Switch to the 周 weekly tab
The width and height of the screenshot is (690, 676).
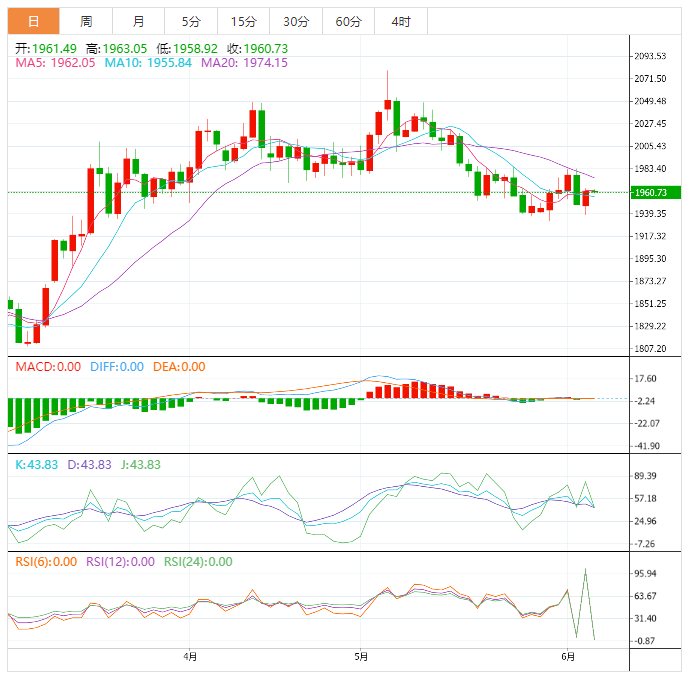(86, 21)
